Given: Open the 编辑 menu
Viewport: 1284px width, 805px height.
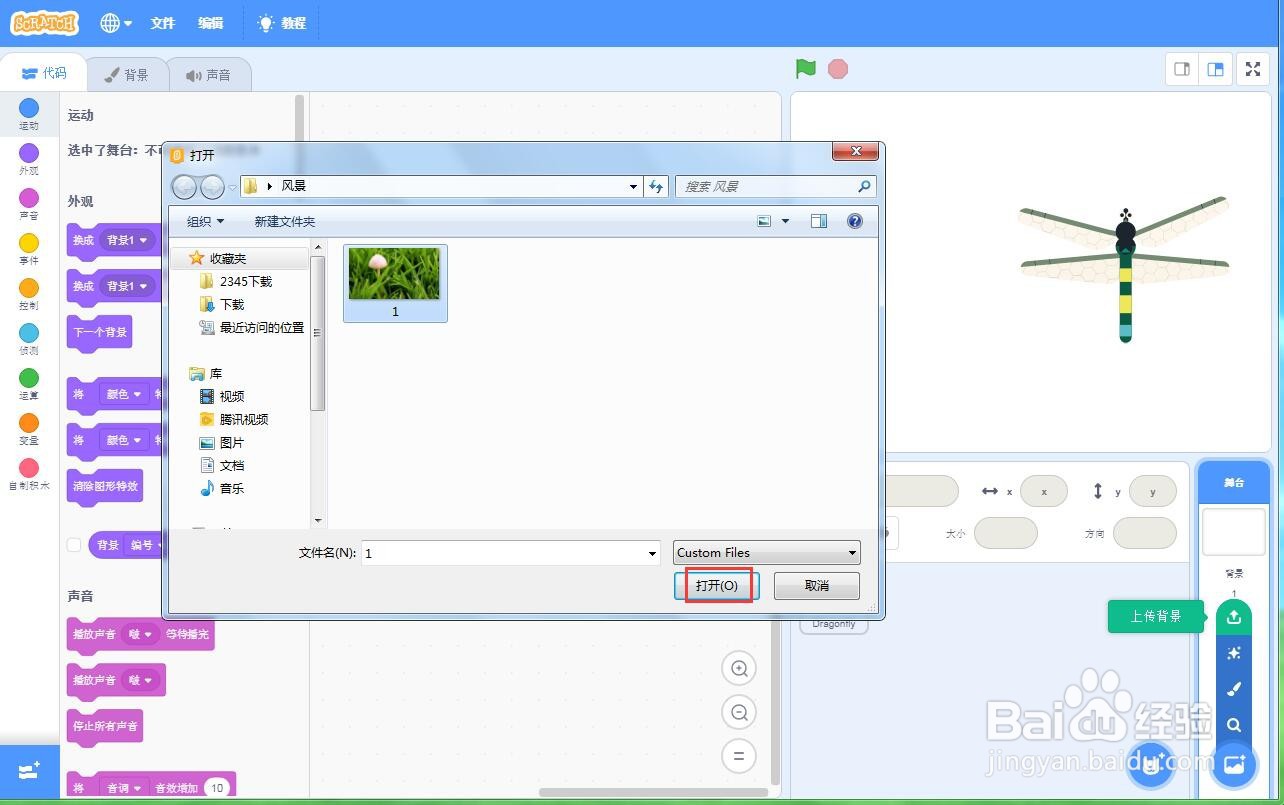Looking at the screenshot, I should tap(210, 23).
